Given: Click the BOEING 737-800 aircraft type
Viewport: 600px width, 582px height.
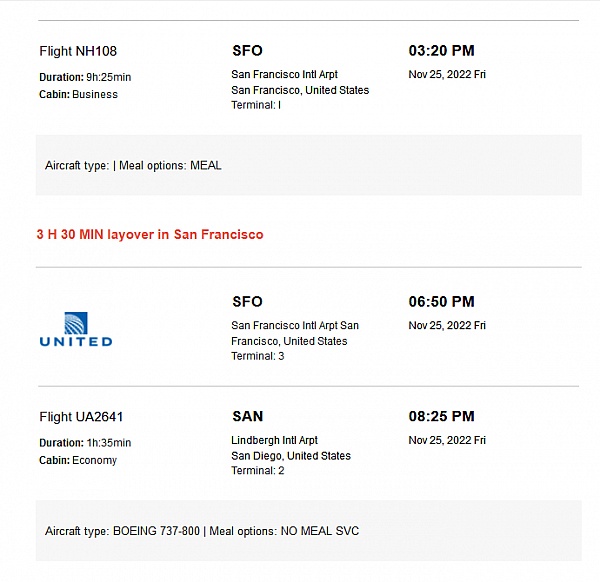Looking at the screenshot, I should 156,531.
